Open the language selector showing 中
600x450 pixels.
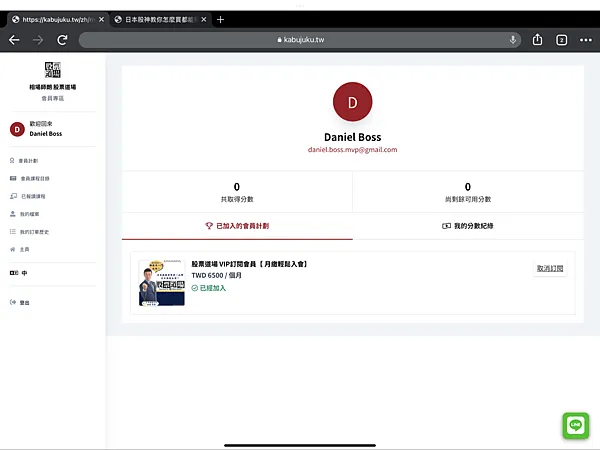(18, 273)
